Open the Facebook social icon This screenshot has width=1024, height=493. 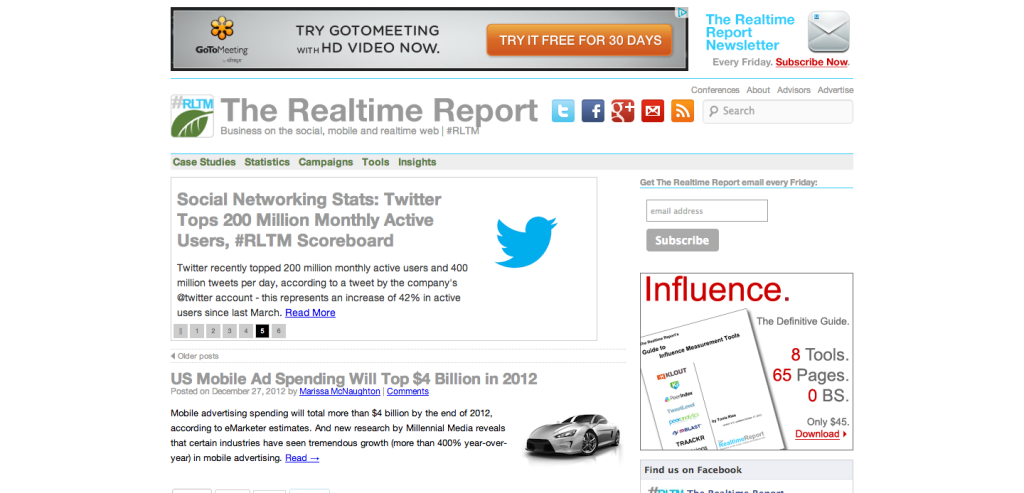pos(593,110)
